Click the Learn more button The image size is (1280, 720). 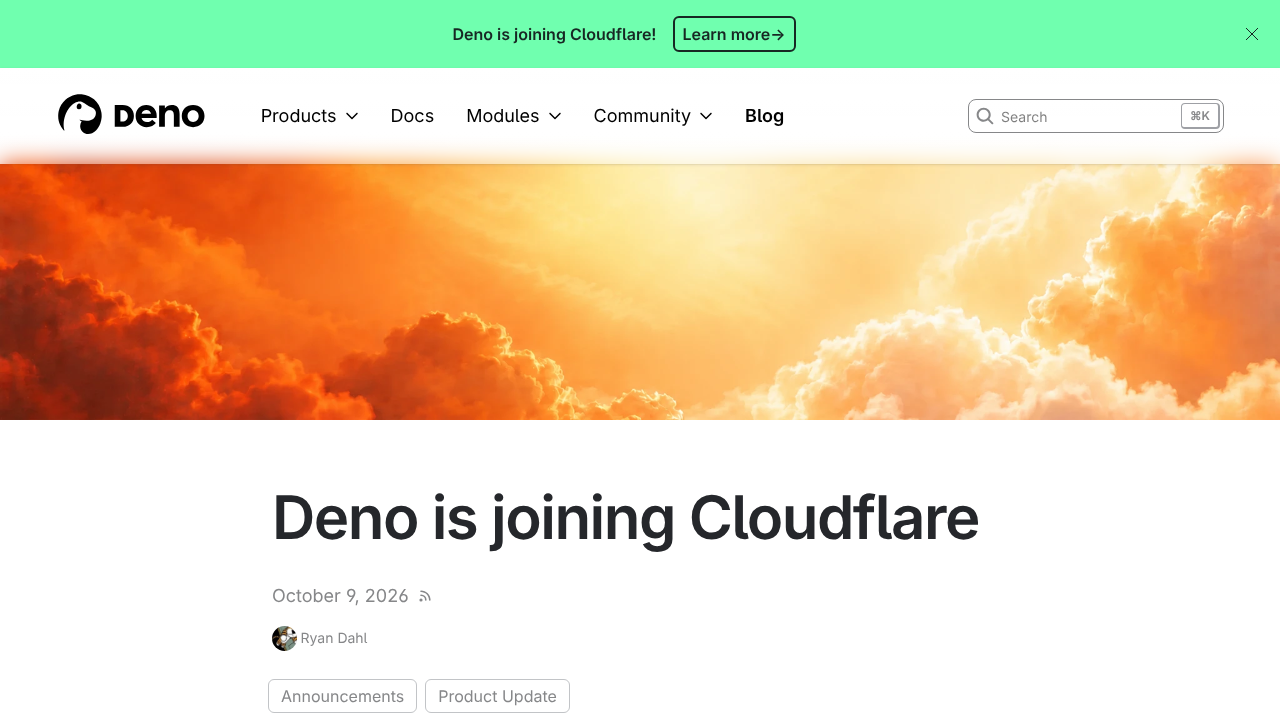(x=734, y=34)
